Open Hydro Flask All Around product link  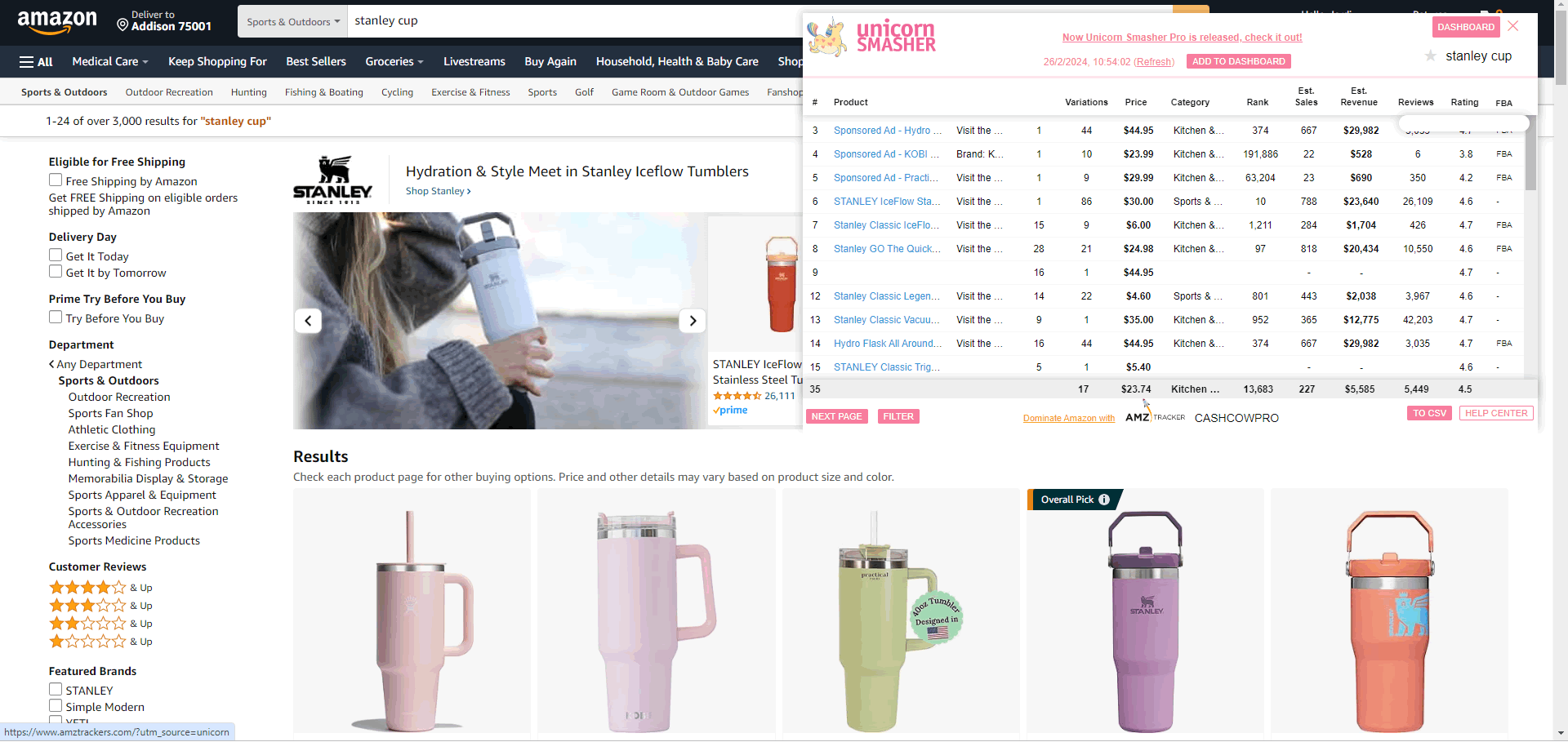[x=887, y=344]
